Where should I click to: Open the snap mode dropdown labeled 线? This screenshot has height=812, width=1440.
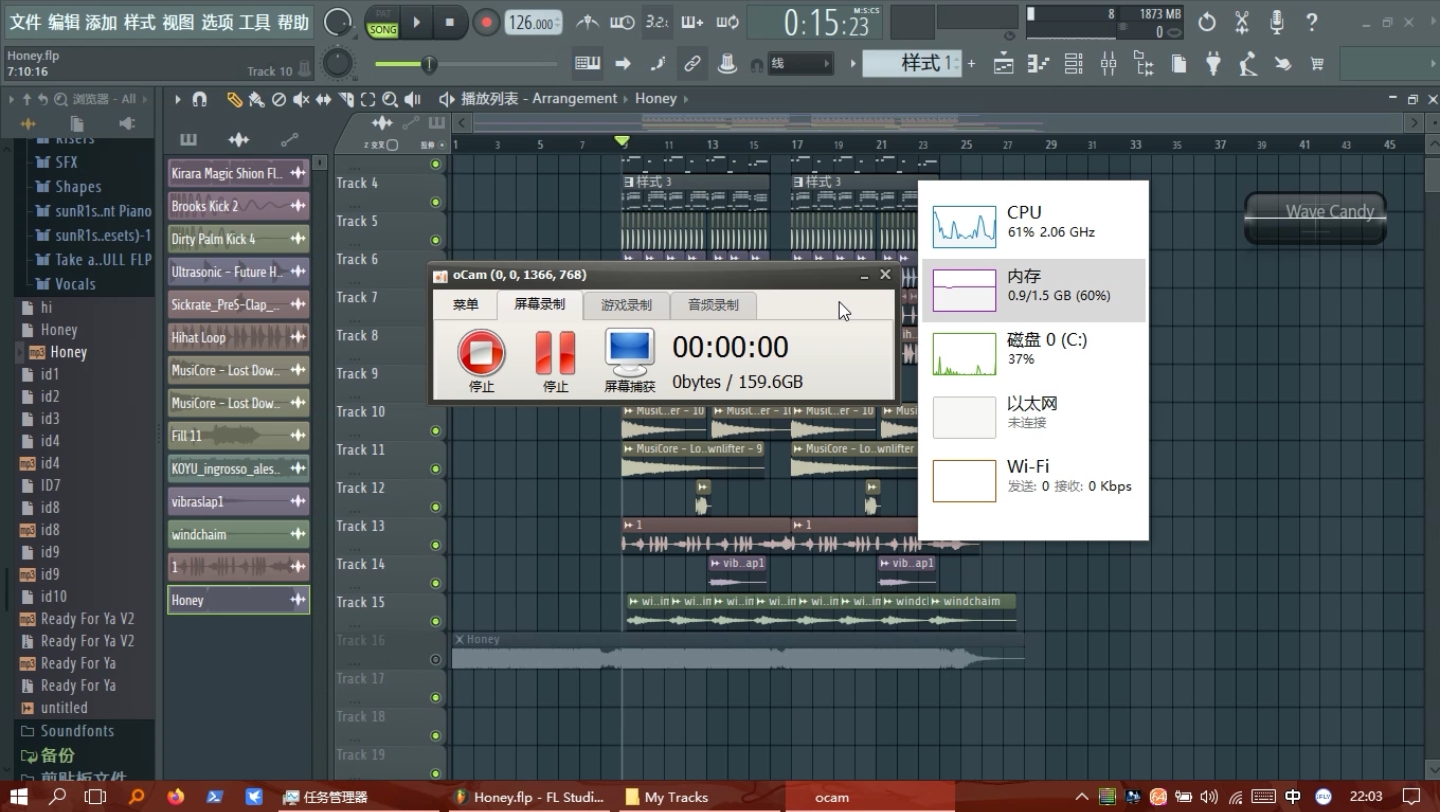click(799, 63)
